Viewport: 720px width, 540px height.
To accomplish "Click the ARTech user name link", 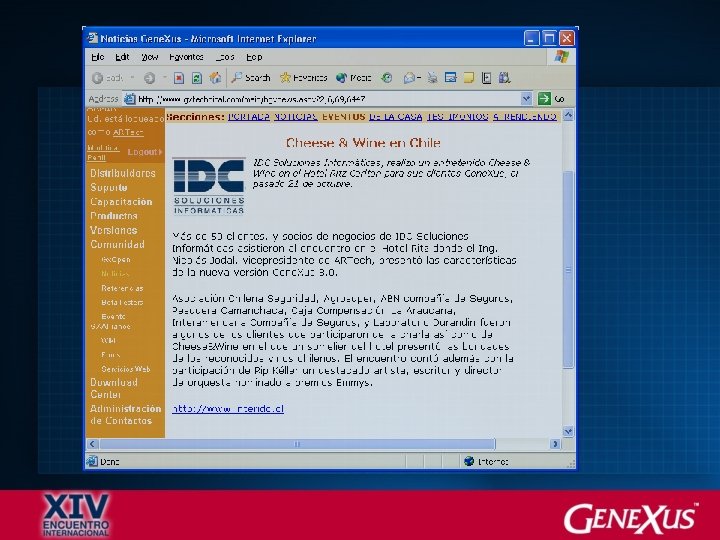I will [128, 132].
